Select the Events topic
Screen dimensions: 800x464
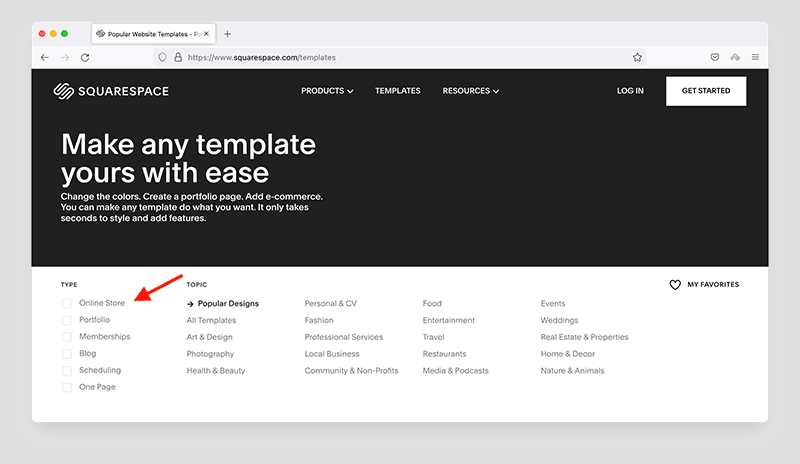(553, 304)
